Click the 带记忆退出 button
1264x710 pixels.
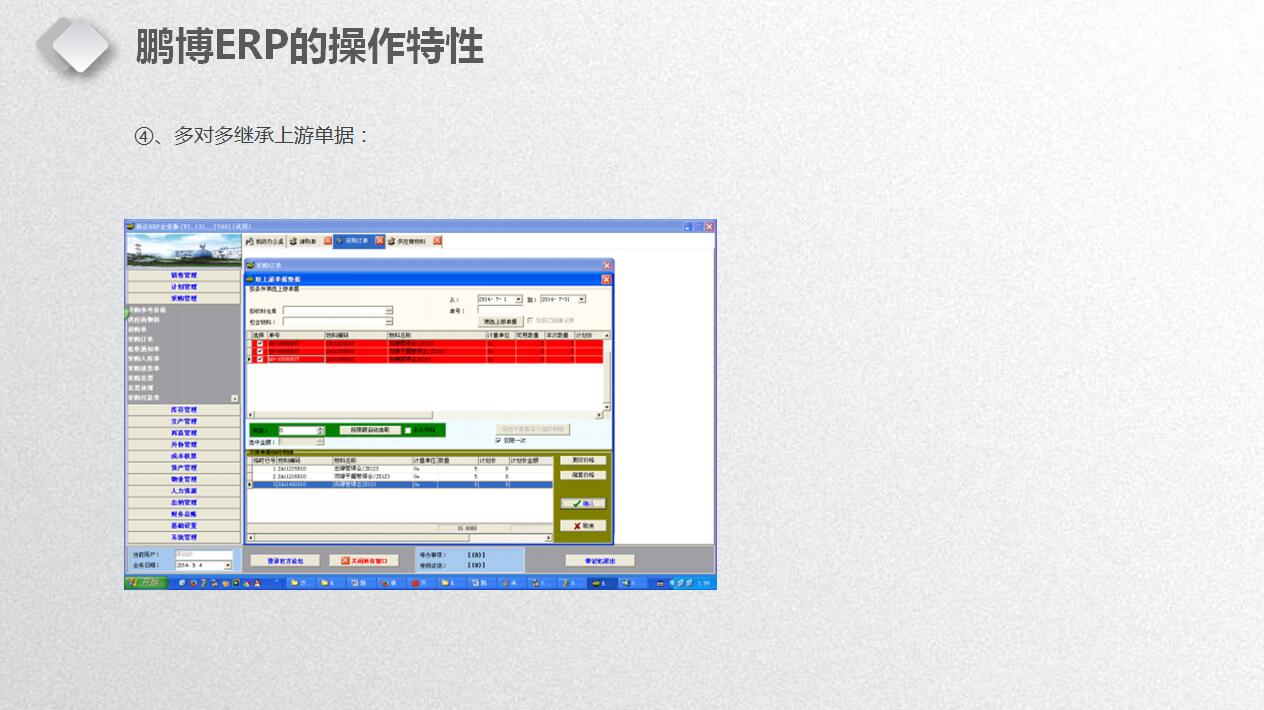click(600, 561)
